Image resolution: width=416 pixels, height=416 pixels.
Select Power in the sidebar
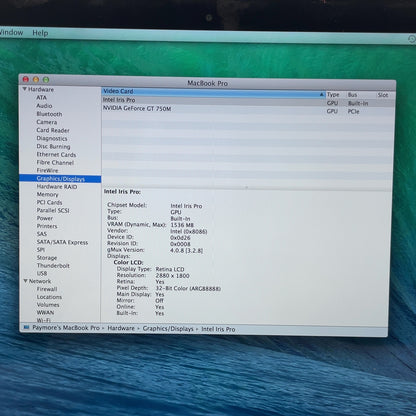point(44,218)
